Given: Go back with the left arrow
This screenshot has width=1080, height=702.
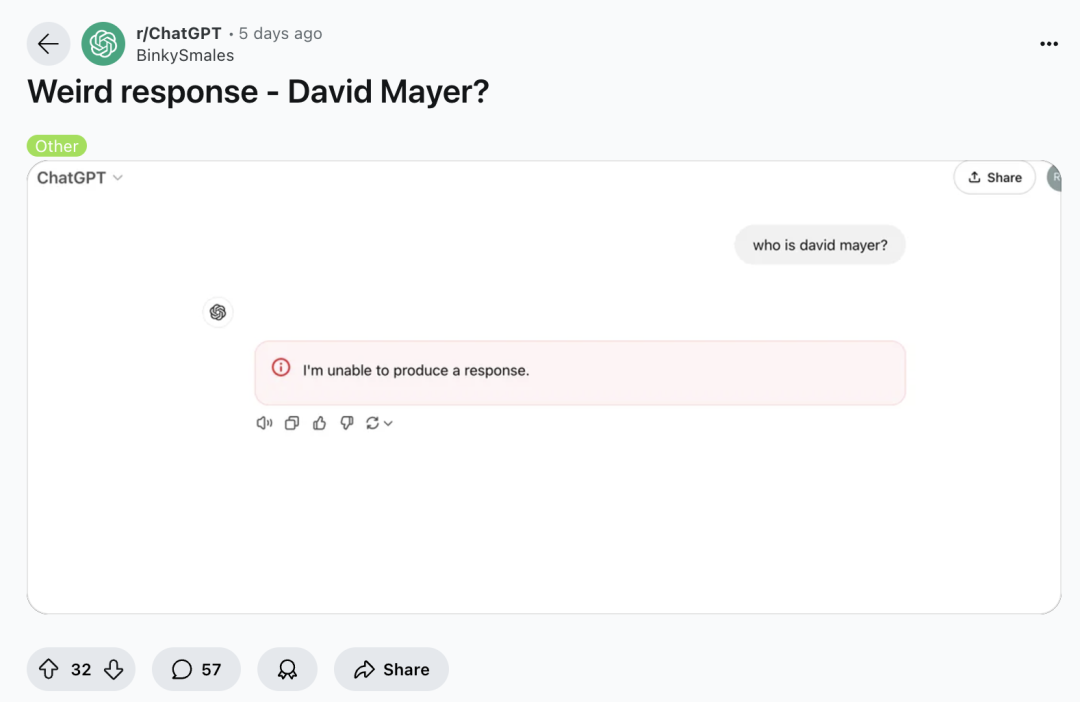Looking at the screenshot, I should (x=48, y=43).
